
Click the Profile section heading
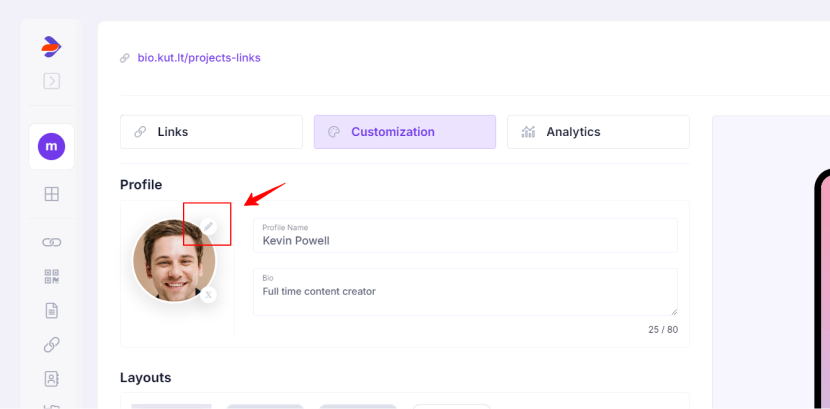pos(141,185)
